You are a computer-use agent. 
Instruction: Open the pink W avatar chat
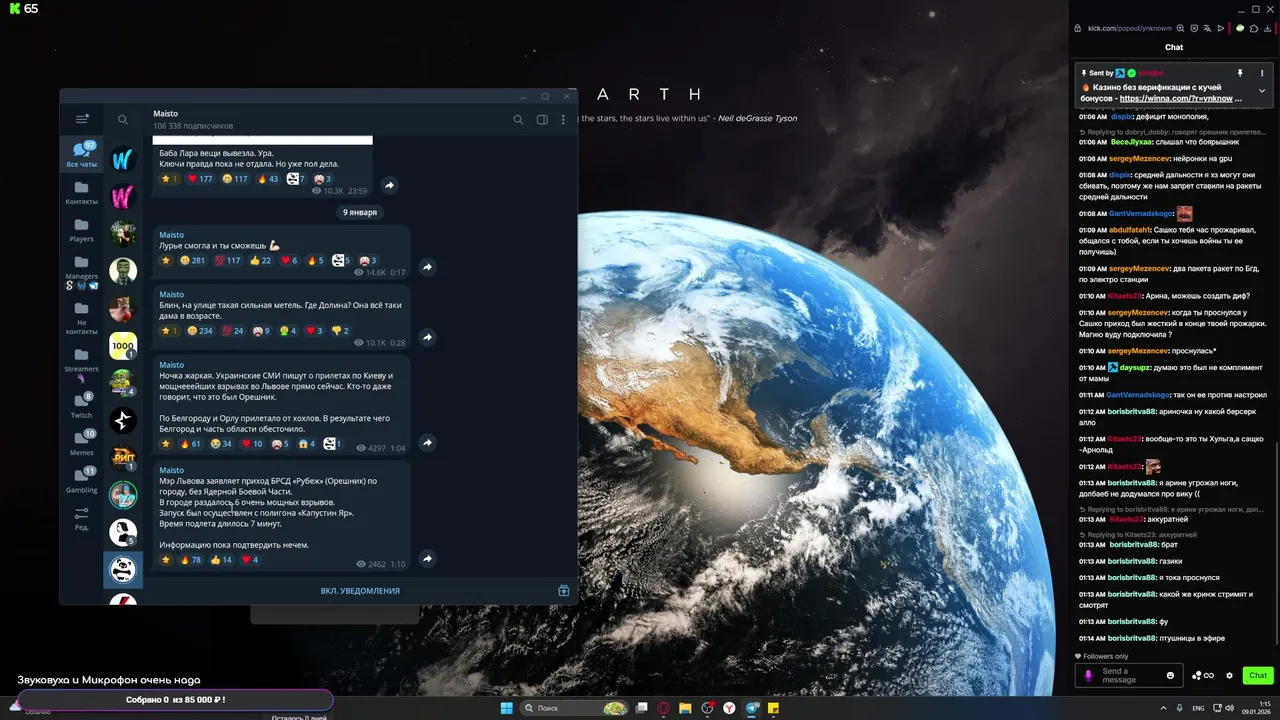123,196
